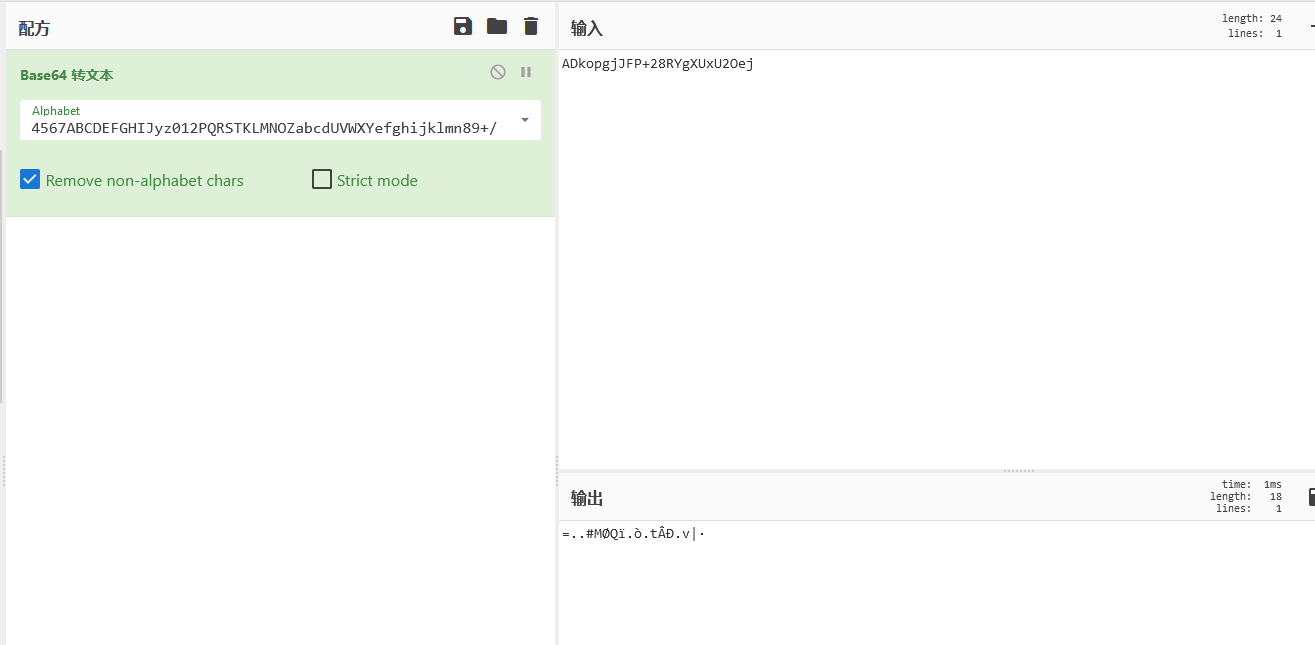The image size is (1315, 645).
Task: Click the save recipe icon
Action: (x=463, y=26)
